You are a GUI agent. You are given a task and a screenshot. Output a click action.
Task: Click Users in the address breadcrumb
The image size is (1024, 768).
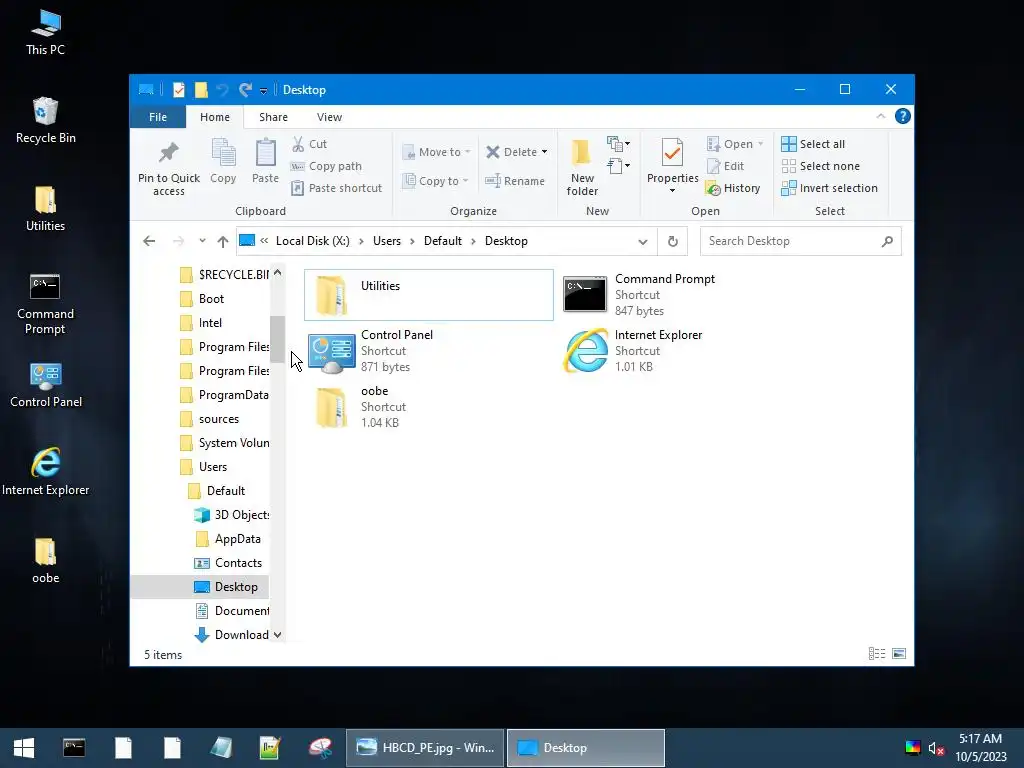[x=387, y=241]
